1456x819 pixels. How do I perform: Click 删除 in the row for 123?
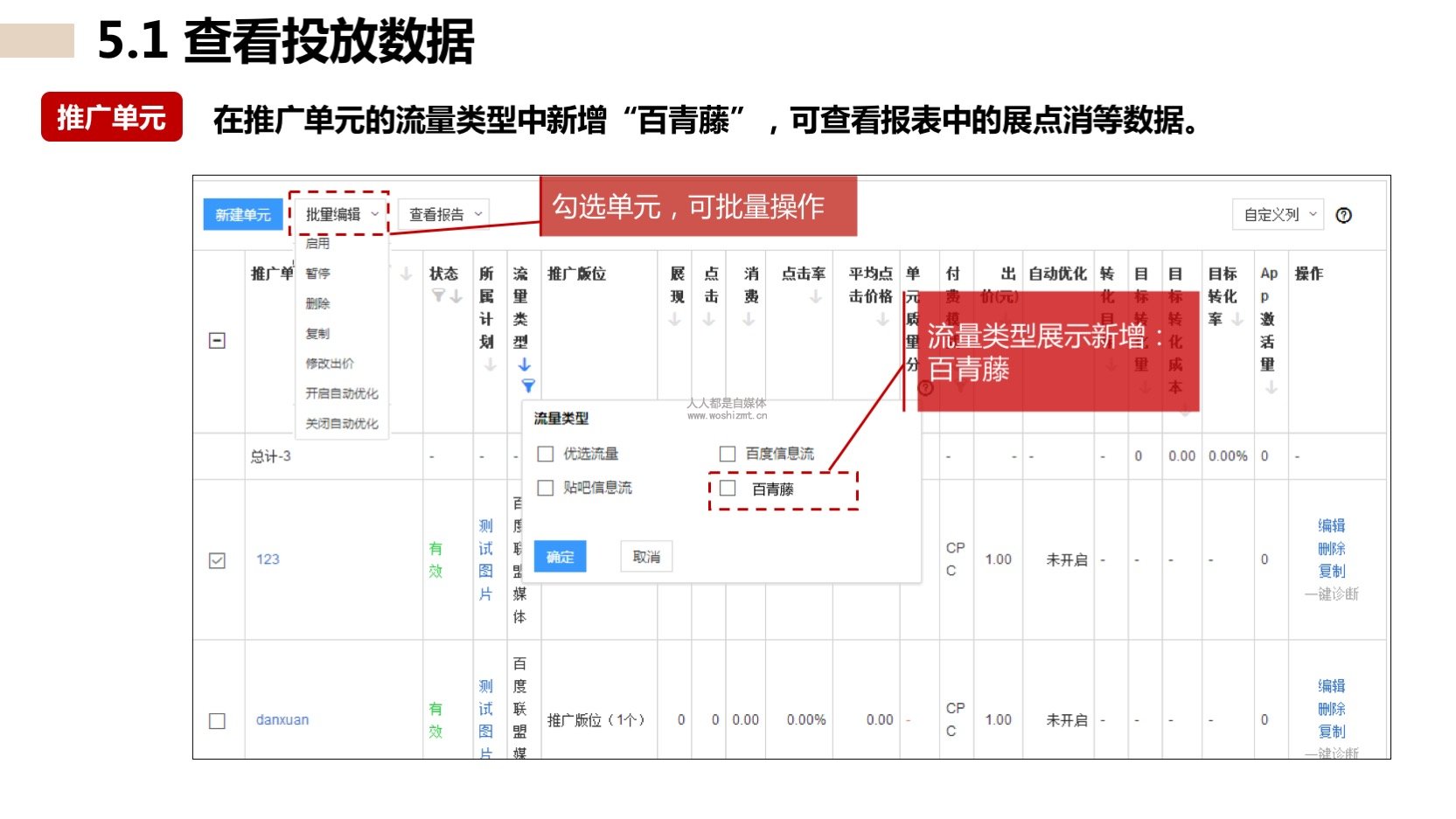point(1332,548)
